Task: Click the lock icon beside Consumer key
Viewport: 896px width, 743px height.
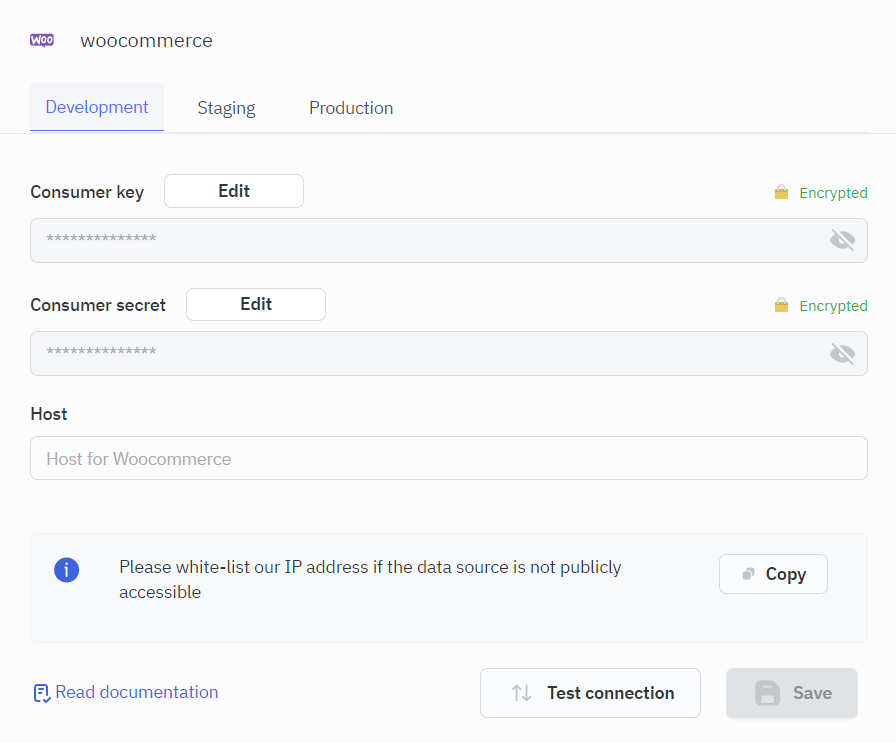Action: tap(781, 192)
